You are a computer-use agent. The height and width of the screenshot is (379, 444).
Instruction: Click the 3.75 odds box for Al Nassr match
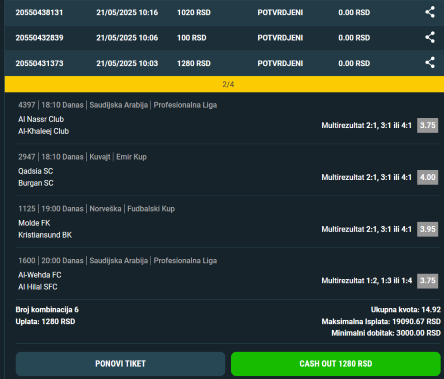pos(427,125)
